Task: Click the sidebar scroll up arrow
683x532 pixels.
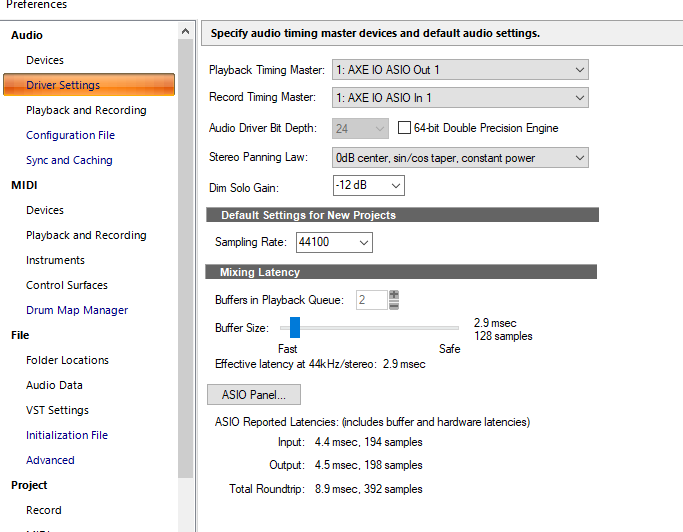Action: [186, 33]
